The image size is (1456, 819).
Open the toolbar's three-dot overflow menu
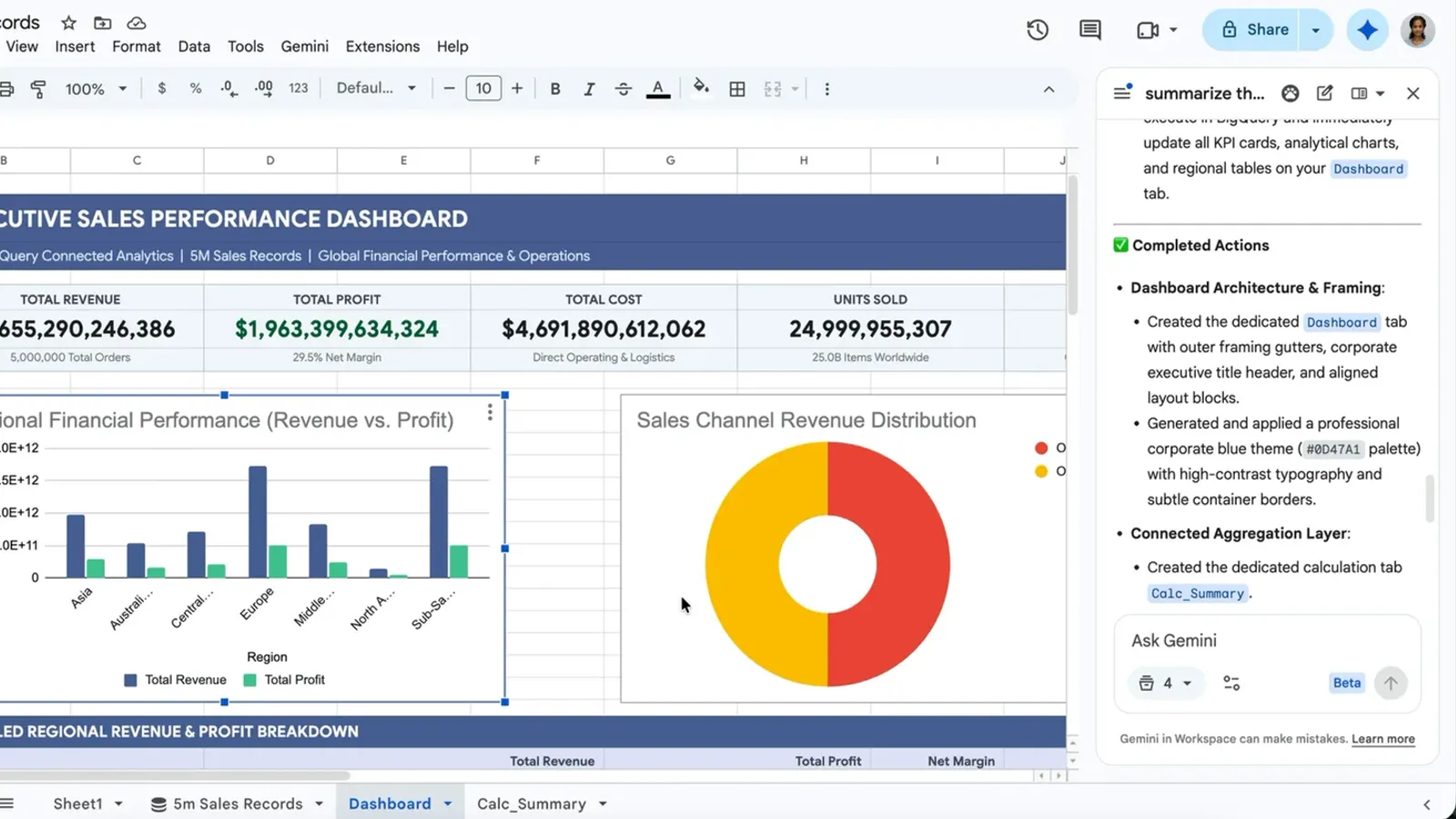[x=826, y=88]
